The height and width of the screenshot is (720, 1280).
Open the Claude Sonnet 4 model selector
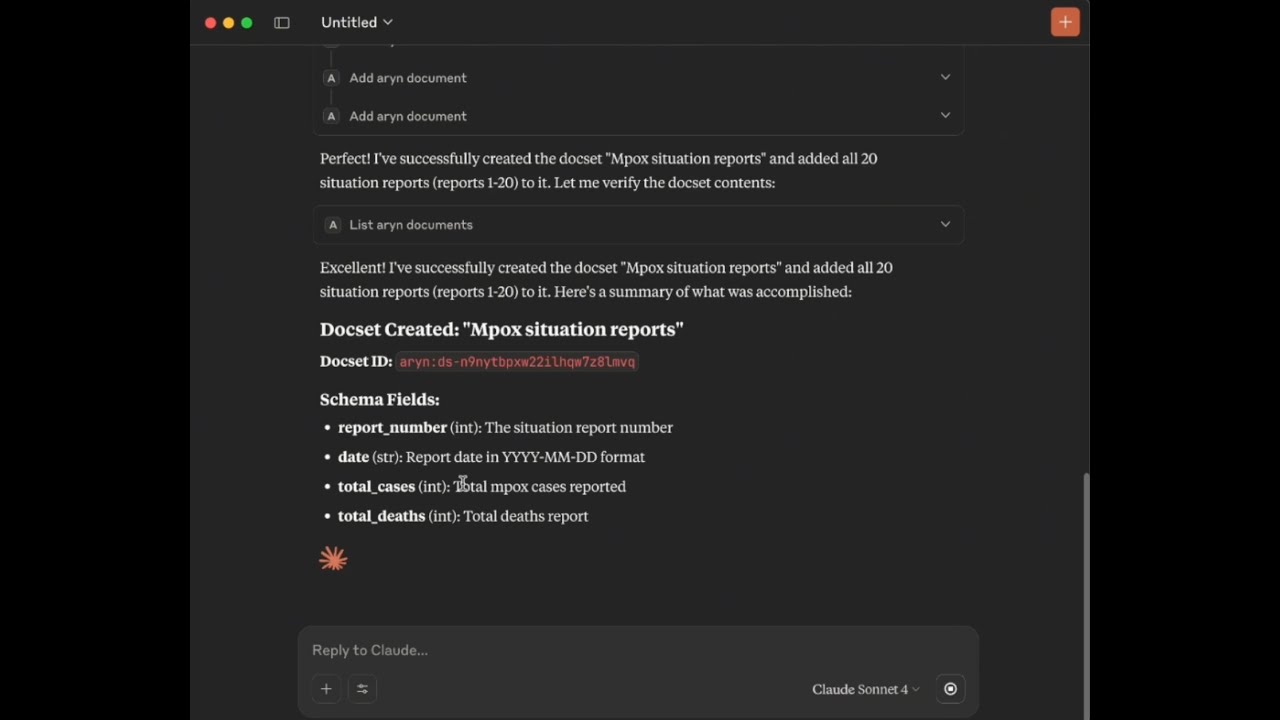click(x=865, y=689)
